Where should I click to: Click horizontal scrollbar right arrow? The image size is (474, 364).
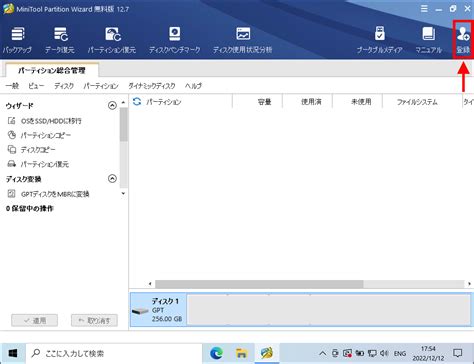[469, 284]
